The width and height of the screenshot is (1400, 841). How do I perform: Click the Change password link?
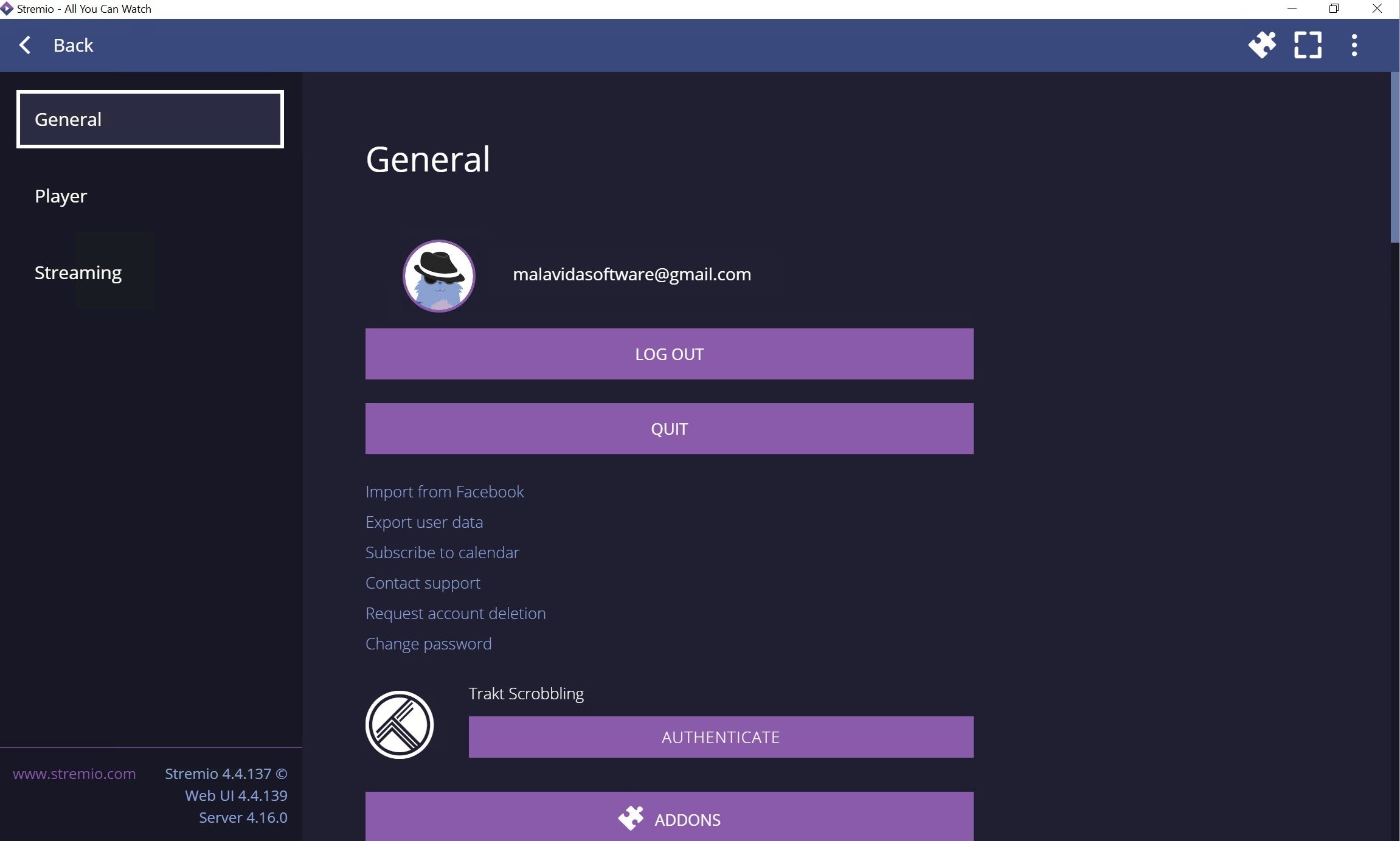tap(428, 644)
